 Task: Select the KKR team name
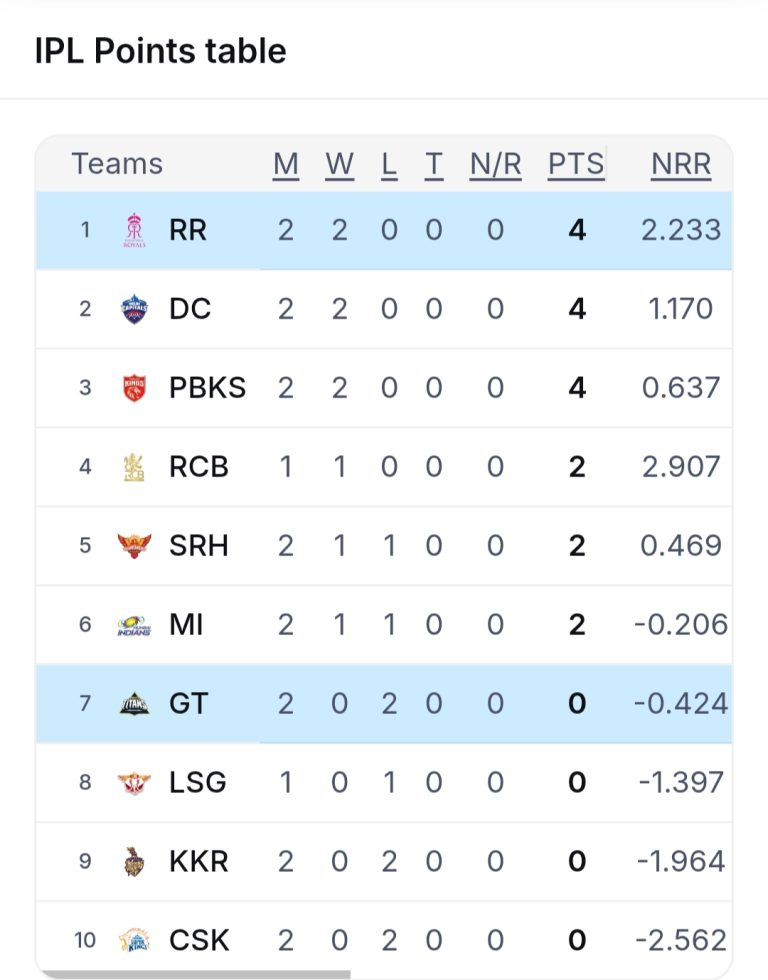(198, 861)
